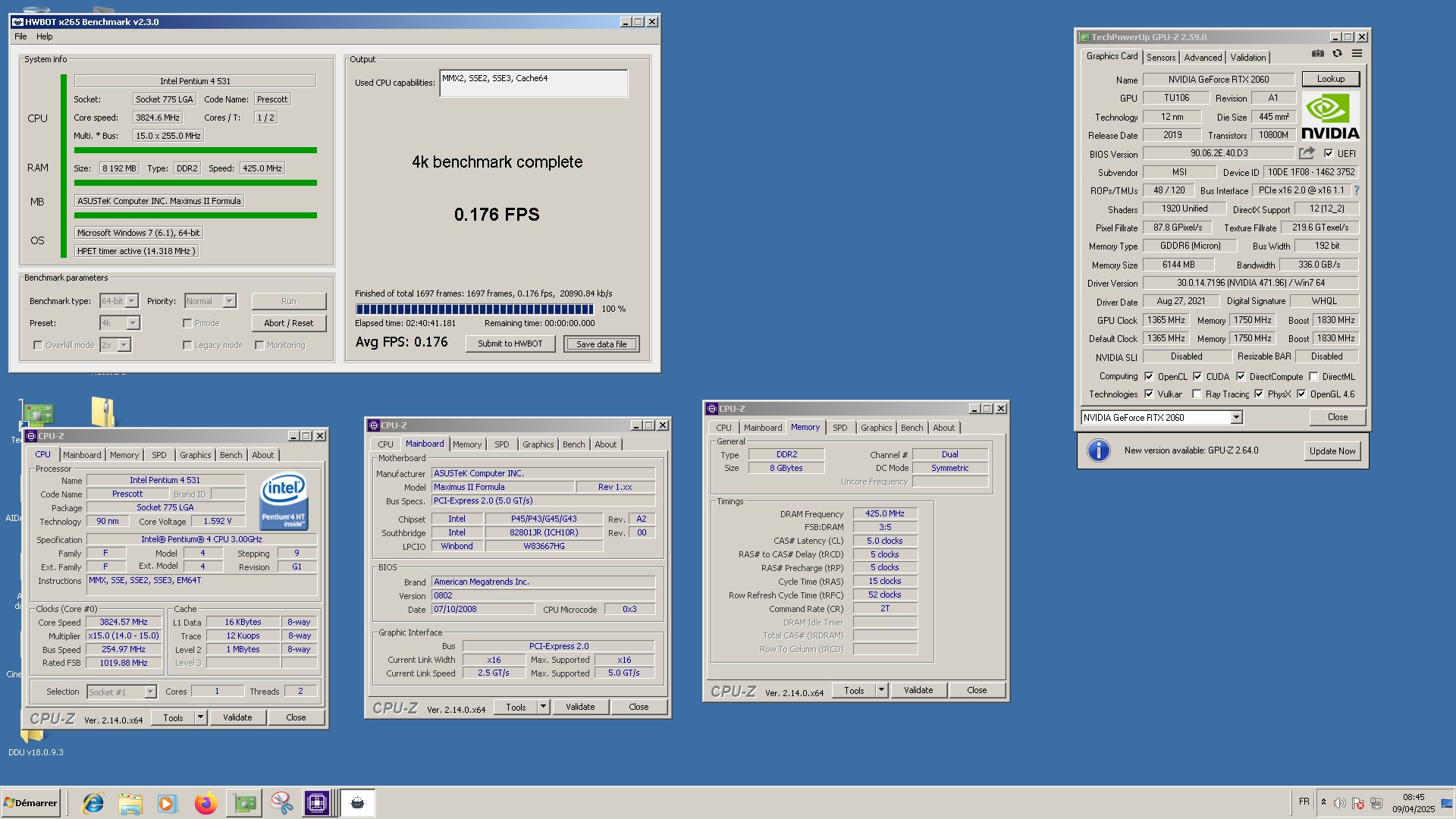1456x819 pixels.
Task: Open Action Center flag tray icon
Action: 1357,803
